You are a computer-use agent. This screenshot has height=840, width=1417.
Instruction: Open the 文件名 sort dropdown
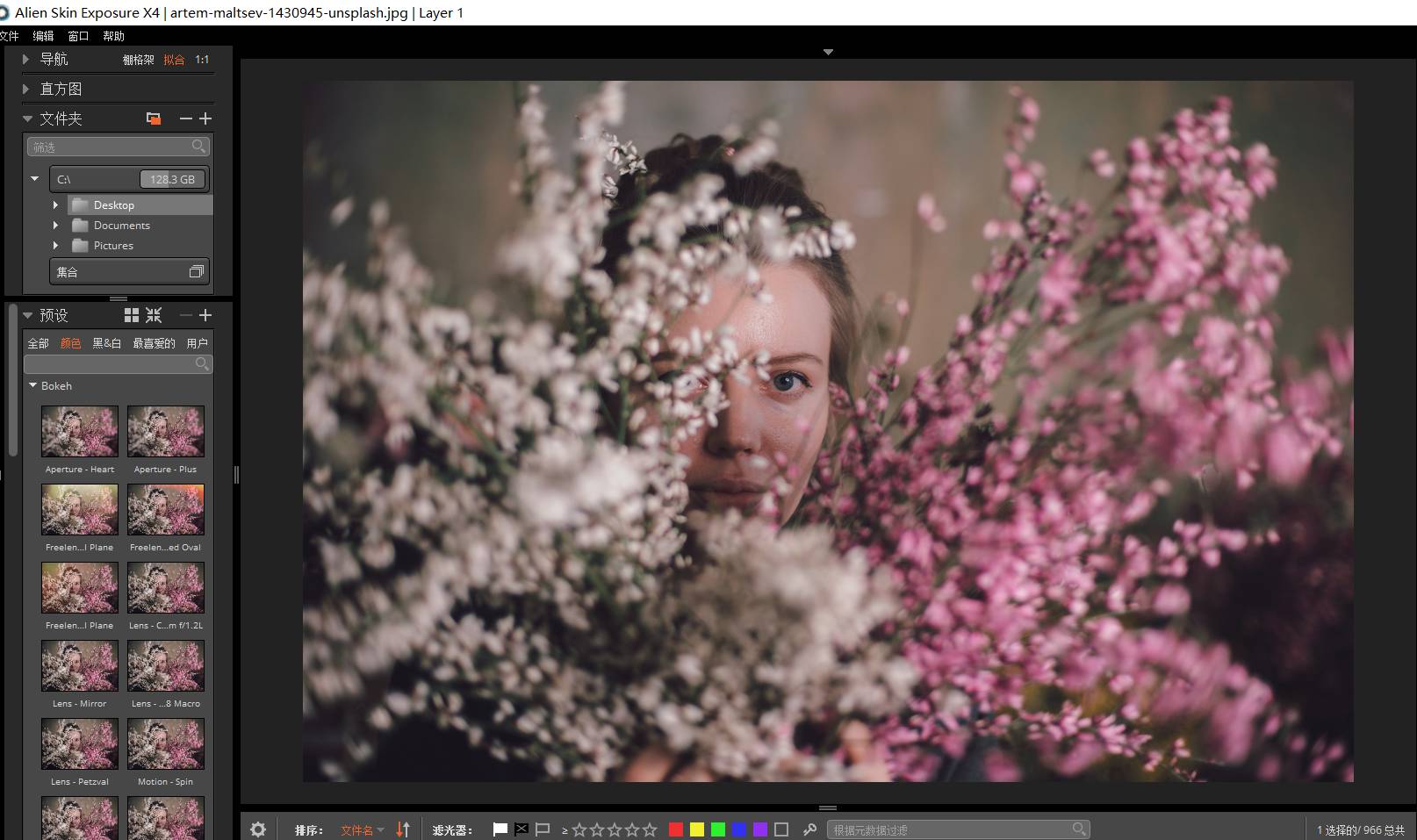pyautogui.click(x=362, y=830)
